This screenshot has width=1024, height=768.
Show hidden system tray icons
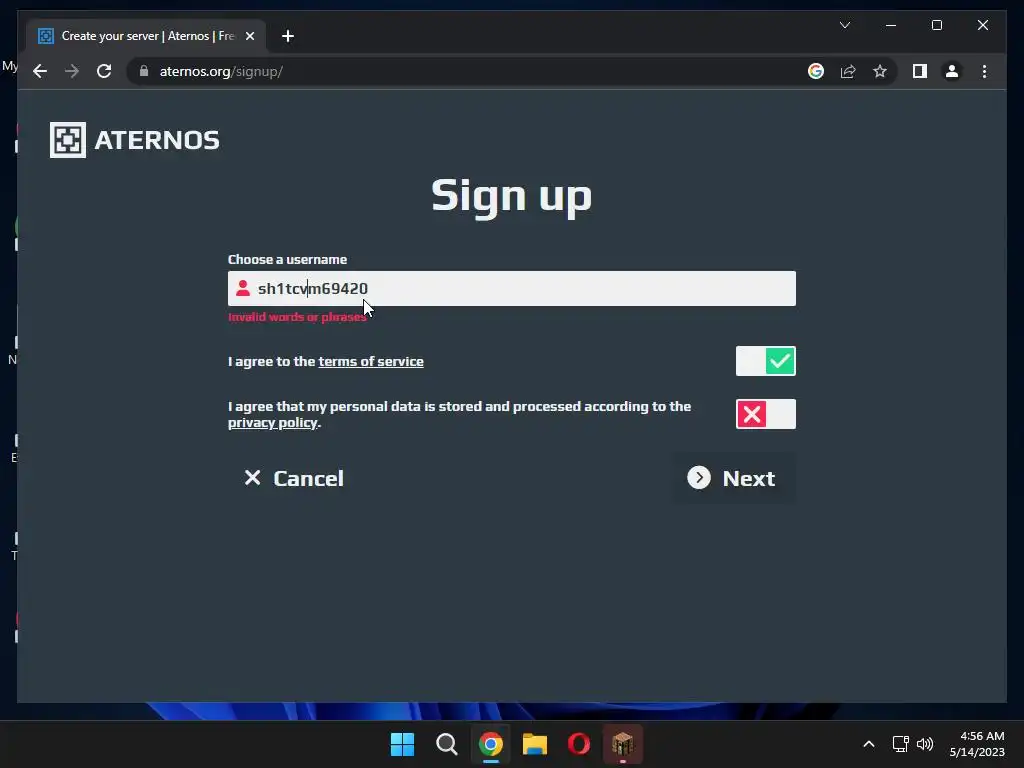(x=869, y=744)
